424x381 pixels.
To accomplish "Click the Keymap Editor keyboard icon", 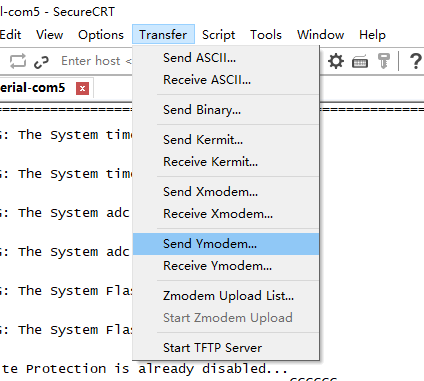I will (360, 62).
